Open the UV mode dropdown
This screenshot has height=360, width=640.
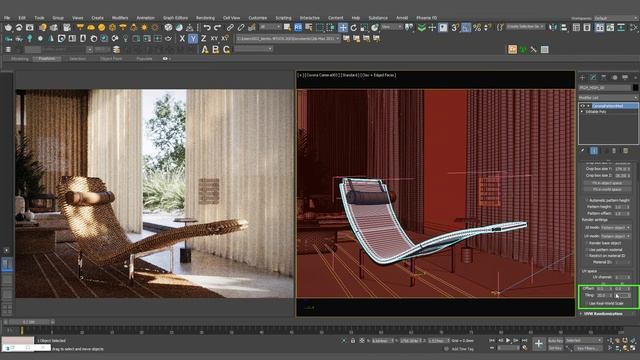tap(615, 236)
